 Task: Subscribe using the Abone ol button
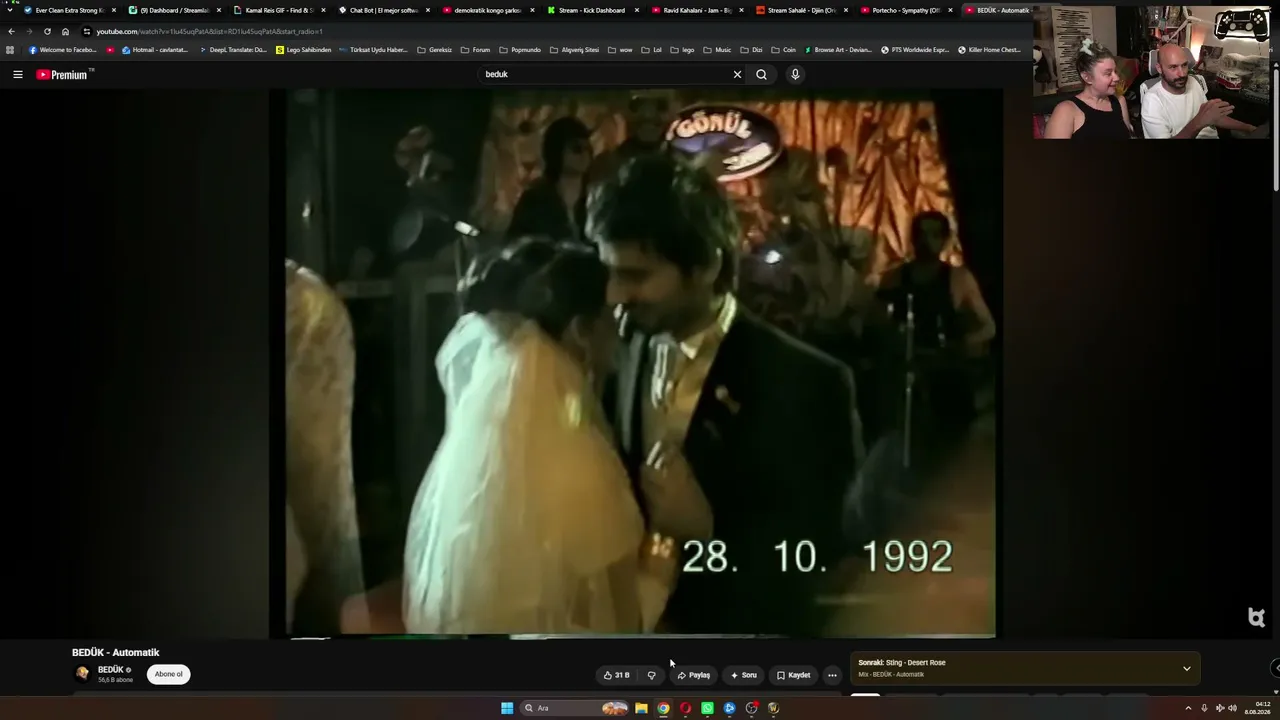pos(168,674)
